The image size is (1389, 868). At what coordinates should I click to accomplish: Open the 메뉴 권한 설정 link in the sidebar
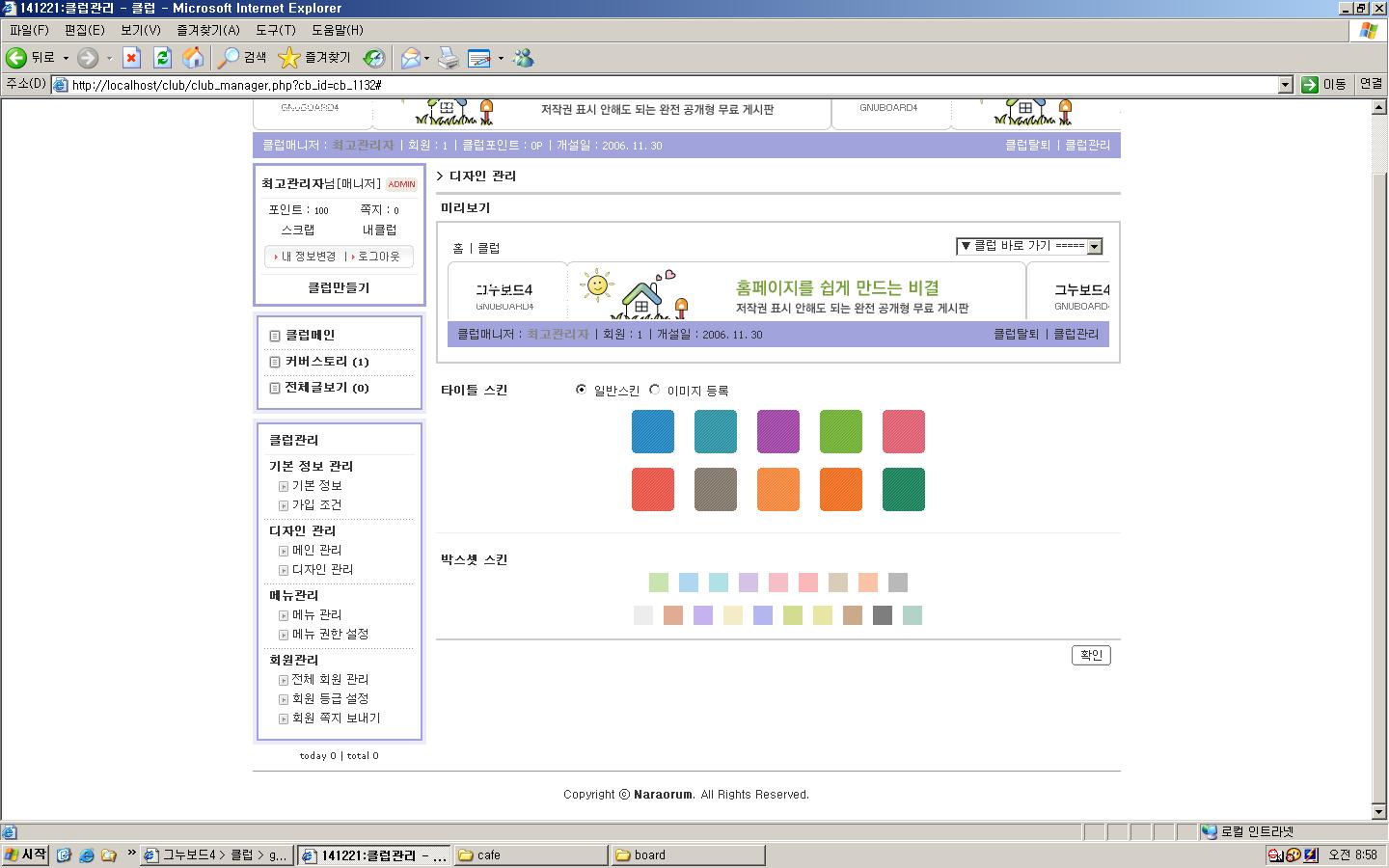click(x=330, y=634)
